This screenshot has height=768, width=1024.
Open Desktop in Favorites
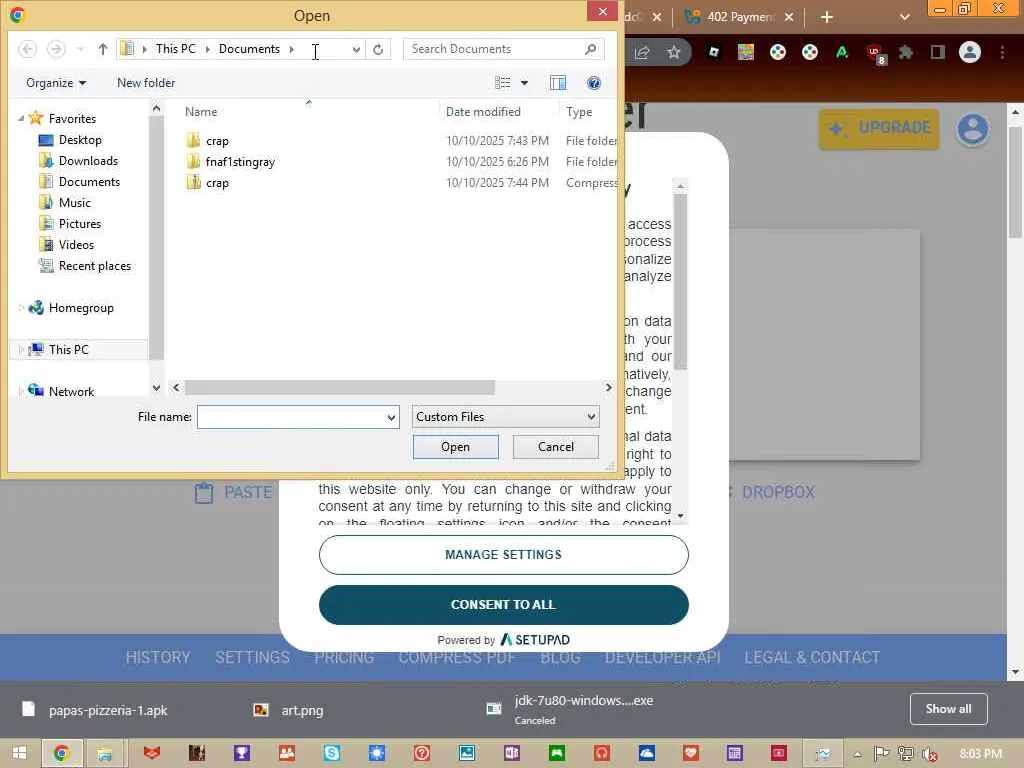(x=80, y=140)
